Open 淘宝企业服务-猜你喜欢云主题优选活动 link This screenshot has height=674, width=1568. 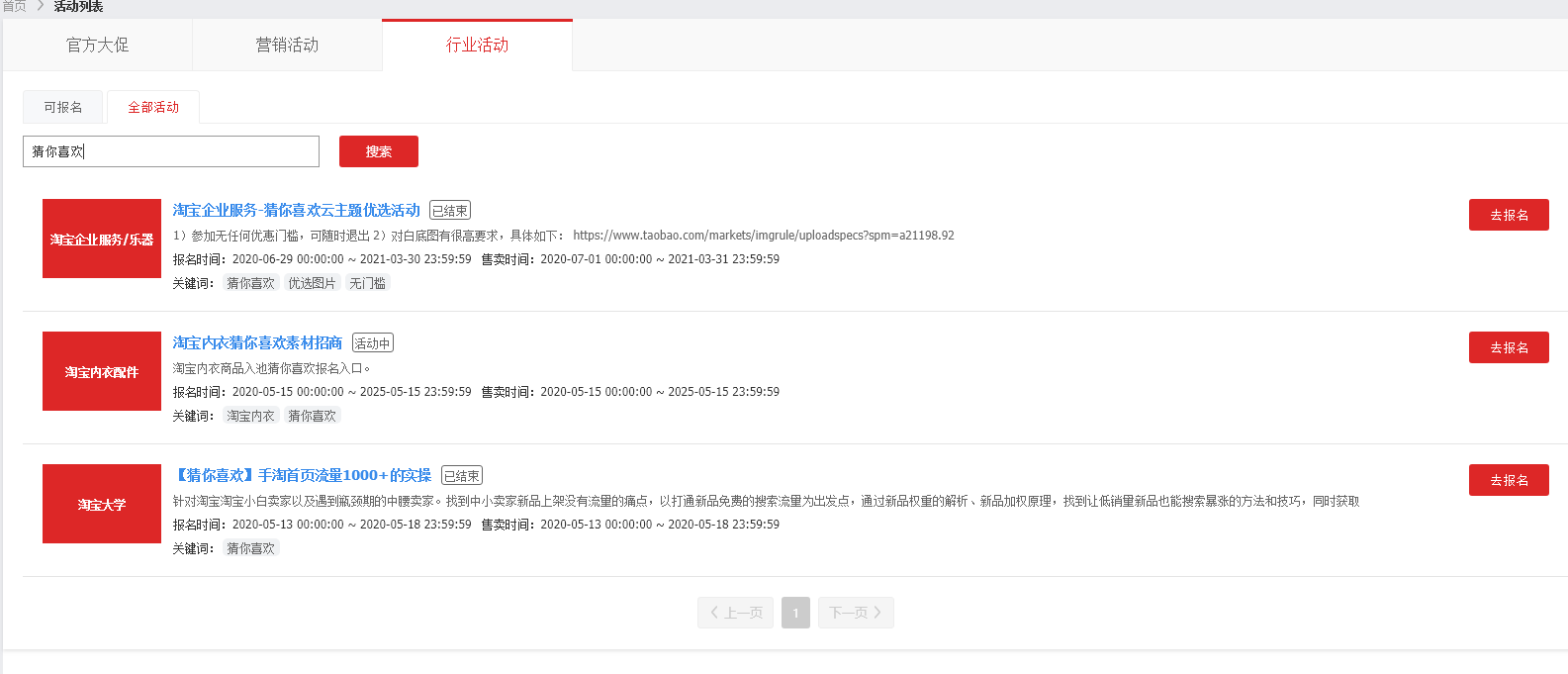(297, 210)
